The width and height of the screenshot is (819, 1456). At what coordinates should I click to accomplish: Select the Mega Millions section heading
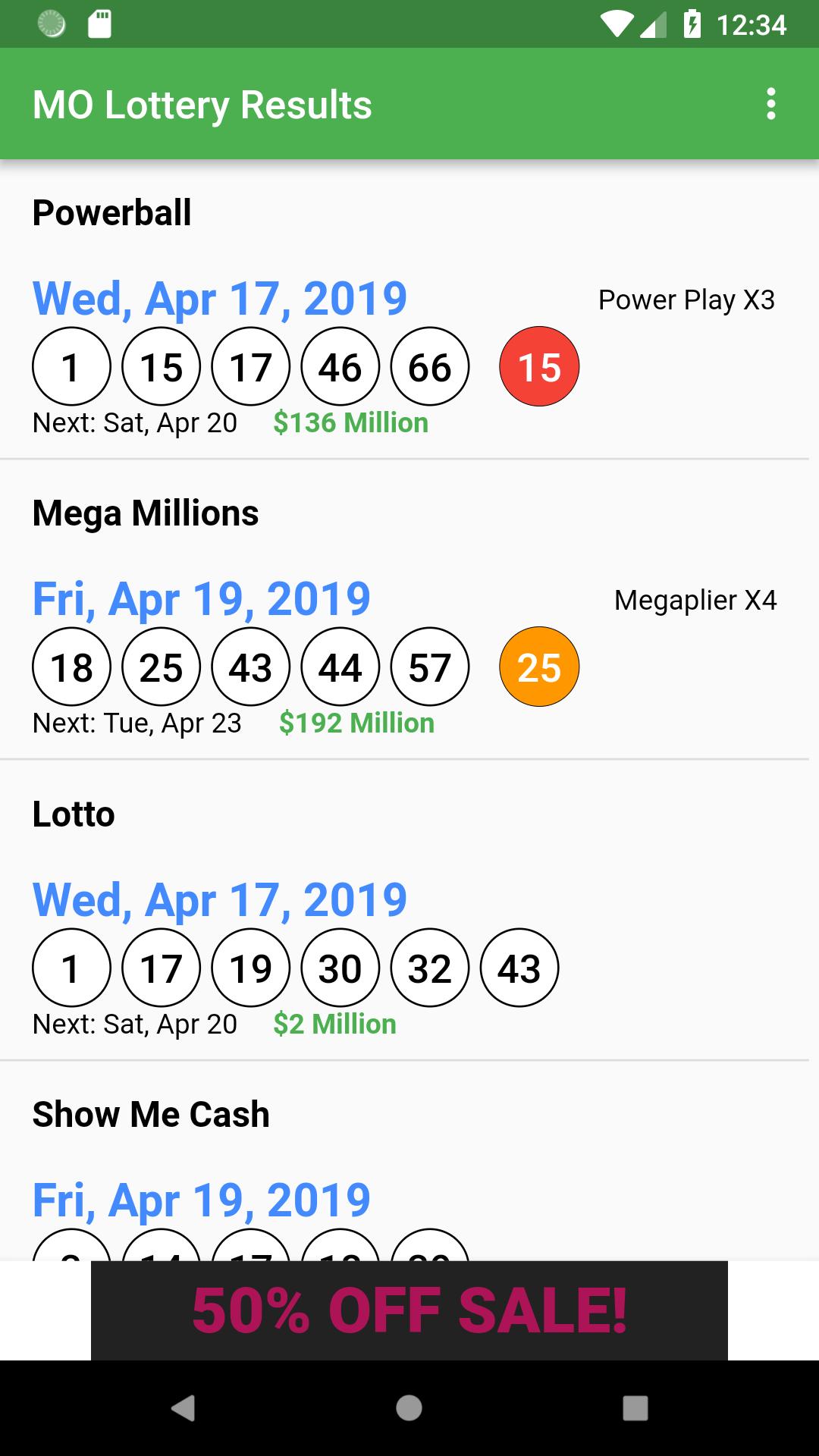[146, 513]
